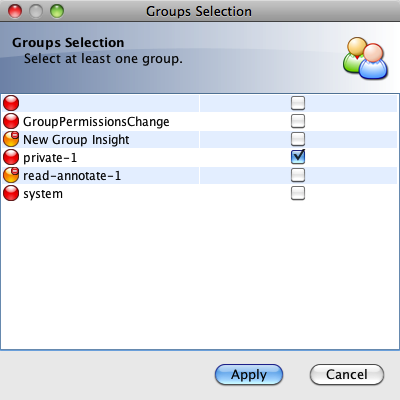Enable the GroupPermissionsChange checkbox

298,121
